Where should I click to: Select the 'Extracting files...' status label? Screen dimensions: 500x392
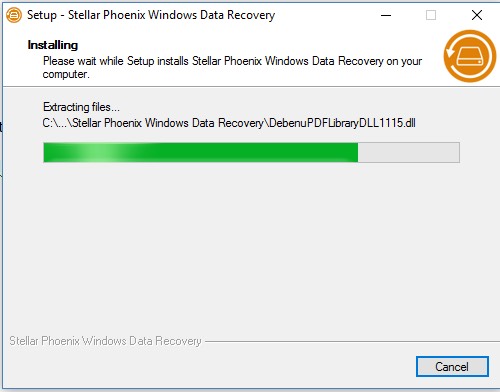[x=81, y=107]
